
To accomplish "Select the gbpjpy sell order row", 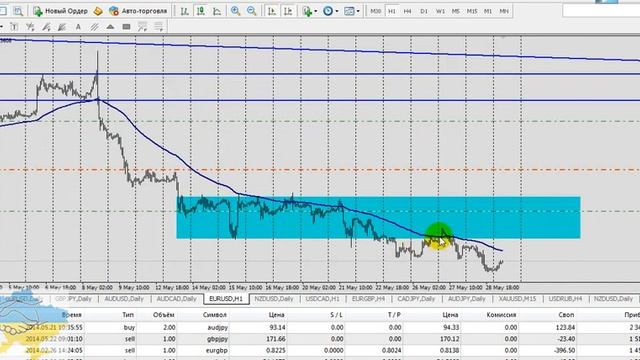I will click(320, 339).
